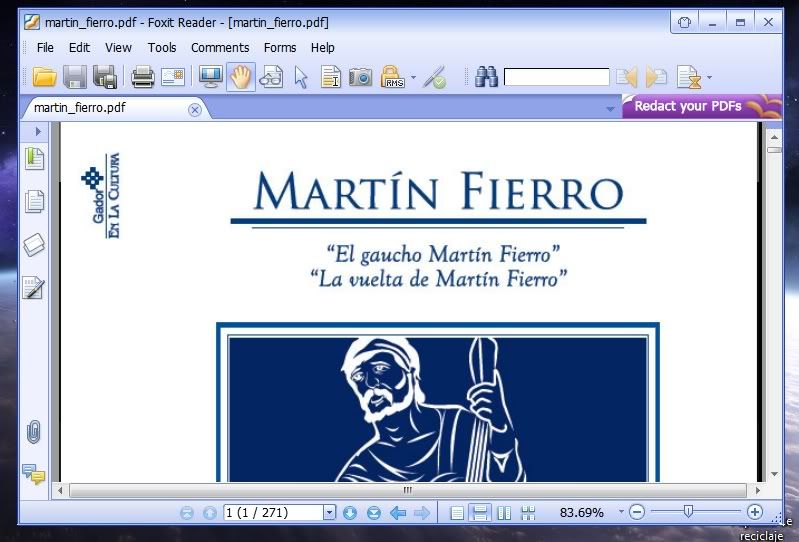
Task: Click the RMS padlock icon
Action: click(392, 77)
